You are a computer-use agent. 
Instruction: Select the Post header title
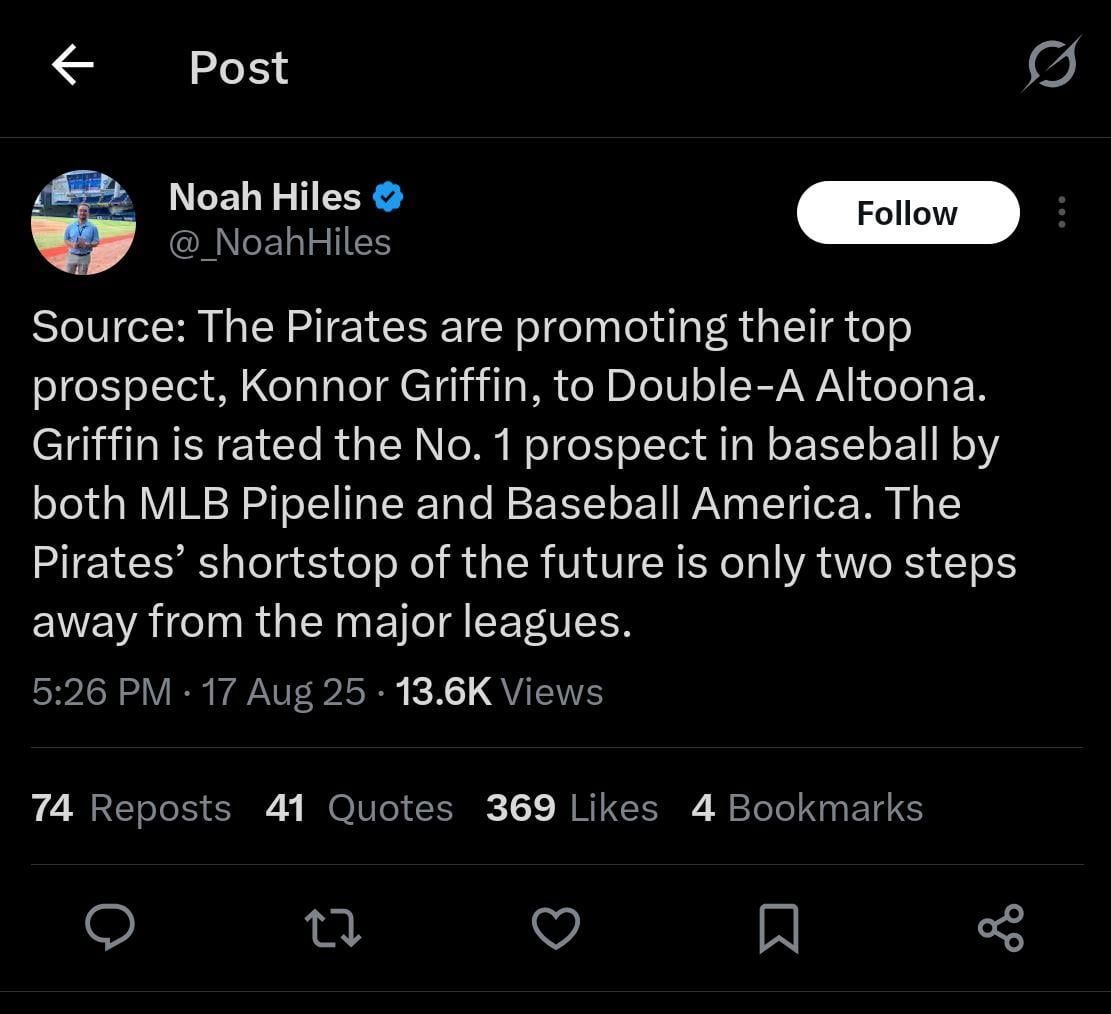[238, 66]
